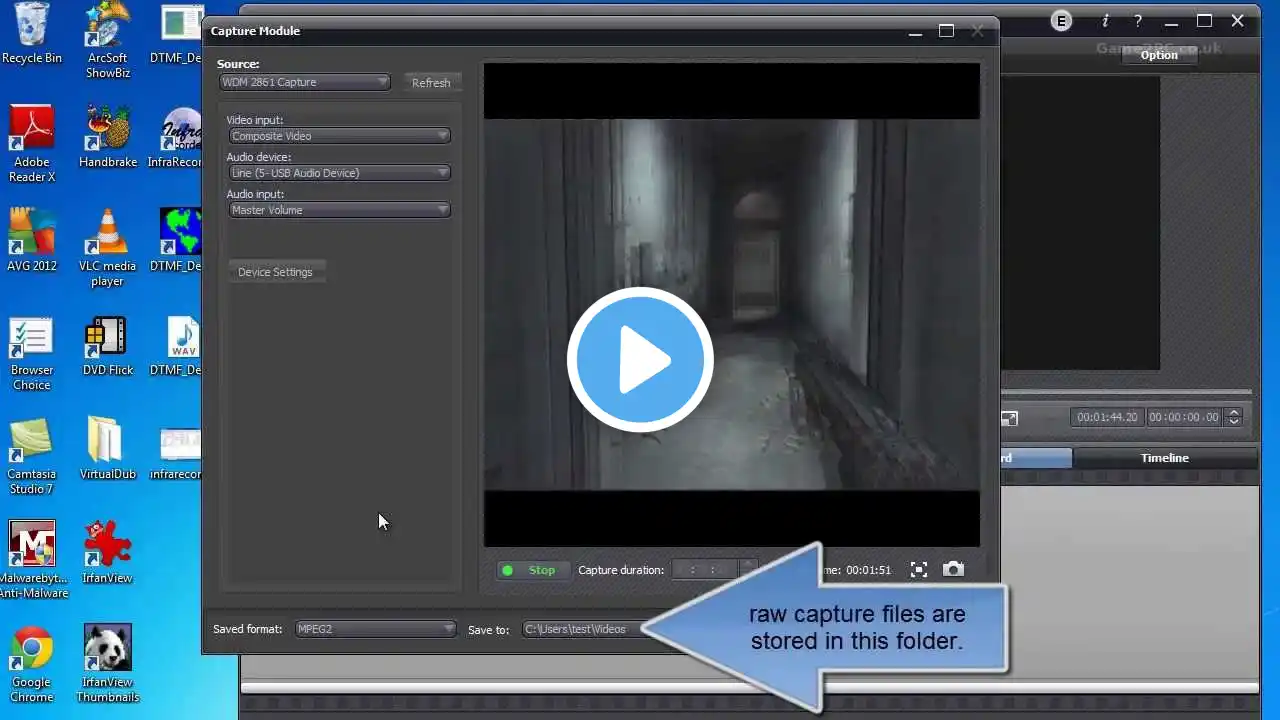Launch Handbrake from the desktop

(x=107, y=136)
